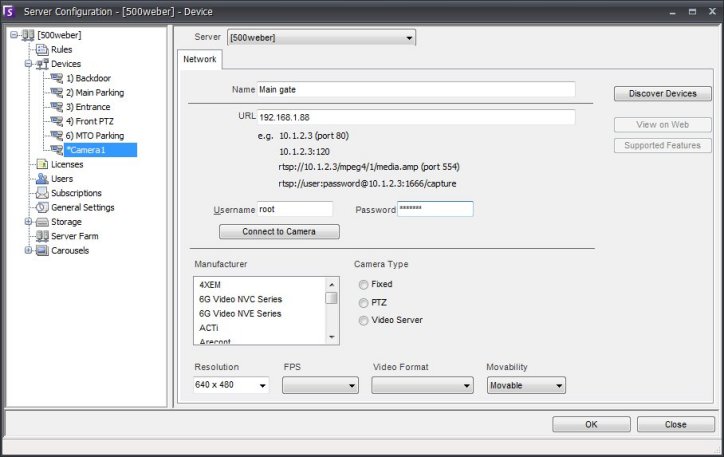Viewport: 724px width, 457px height.
Task: Click manufacturer list scroll down arrow
Action: [332, 337]
